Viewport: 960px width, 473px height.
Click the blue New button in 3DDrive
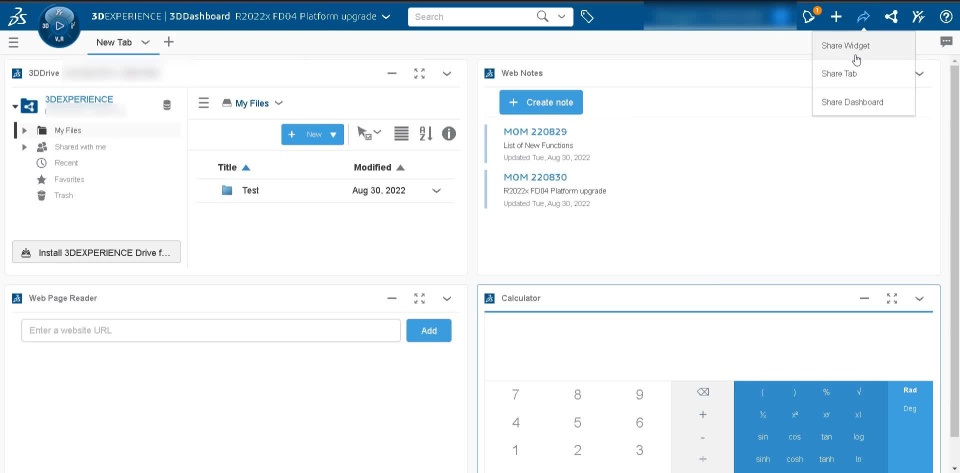click(x=312, y=134)
